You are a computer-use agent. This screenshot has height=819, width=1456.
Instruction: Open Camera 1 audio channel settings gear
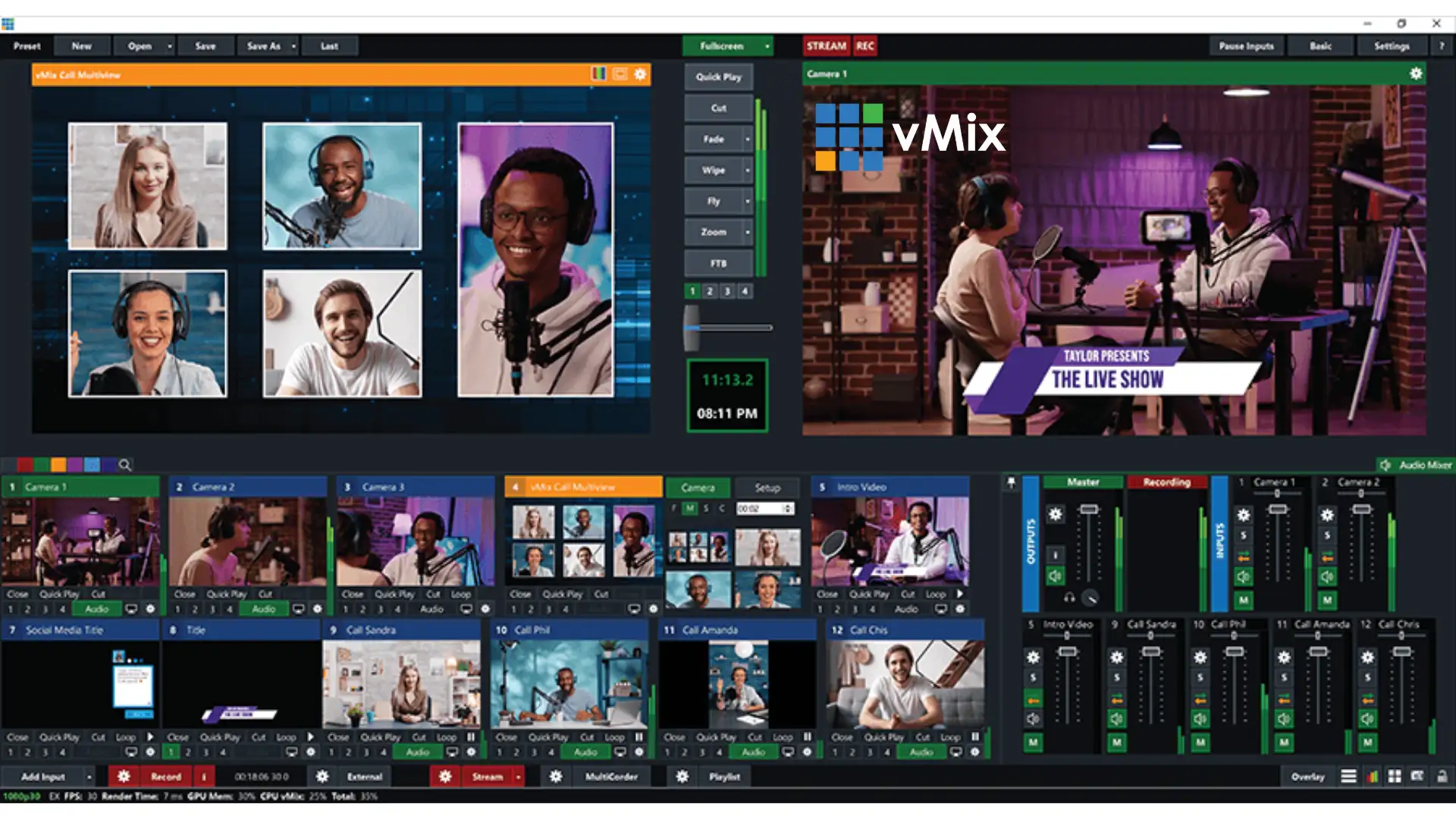1244,515
